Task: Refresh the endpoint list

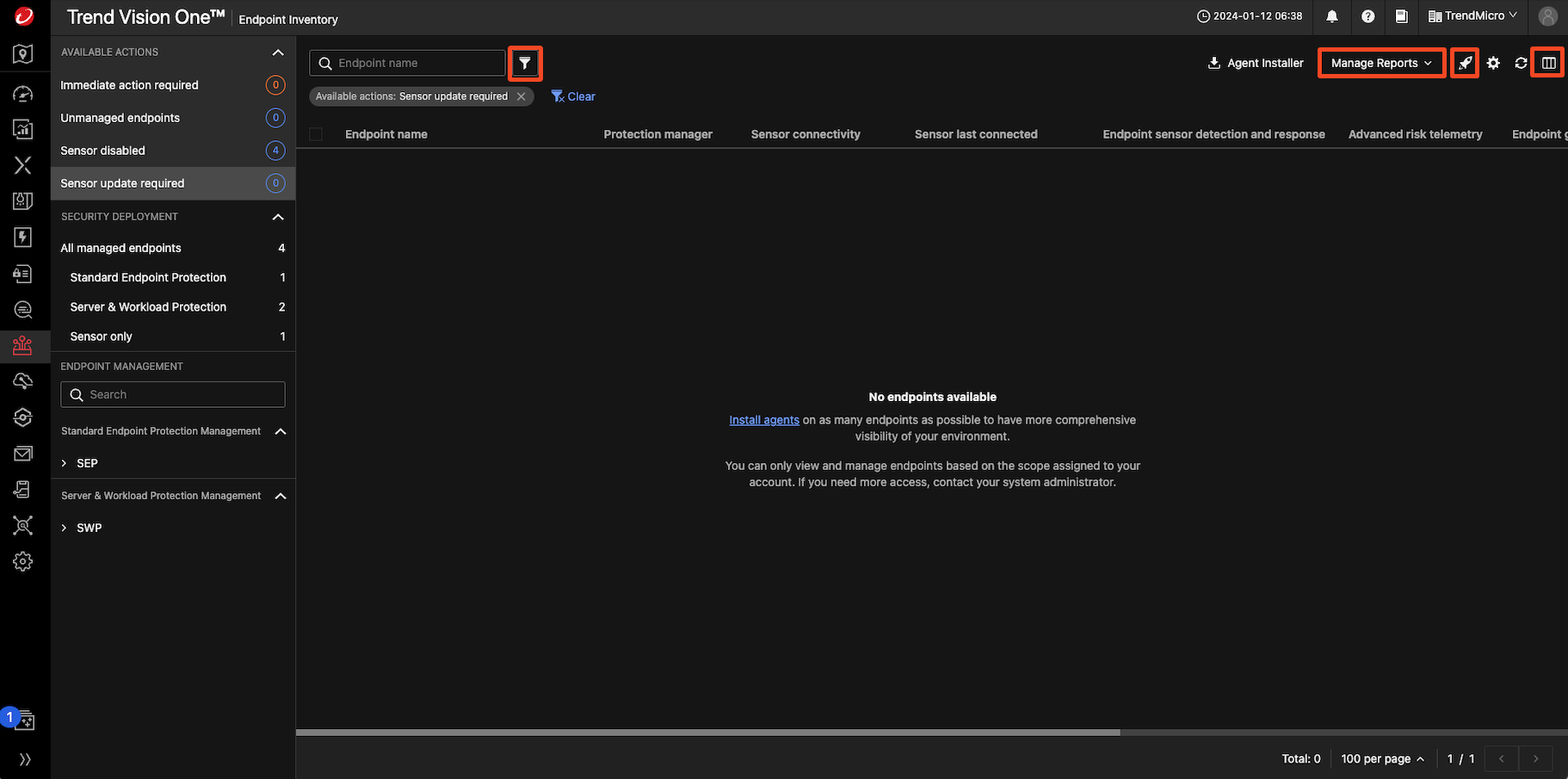Action: click(x=1521, y=63)
